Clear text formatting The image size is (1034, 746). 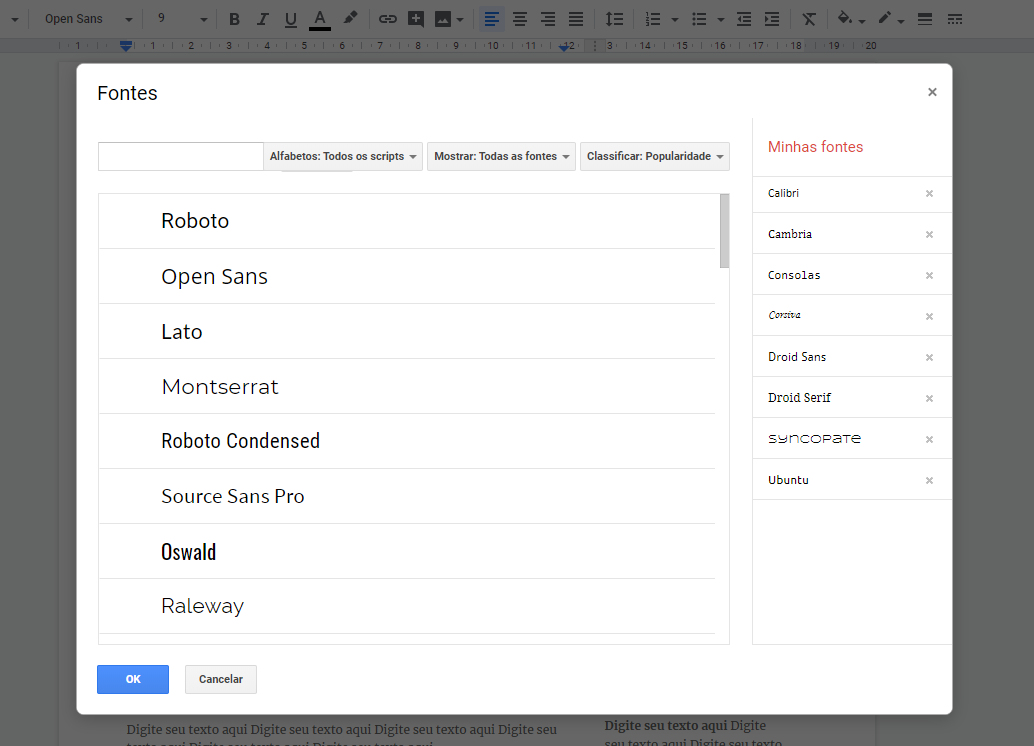pos(808,18)
